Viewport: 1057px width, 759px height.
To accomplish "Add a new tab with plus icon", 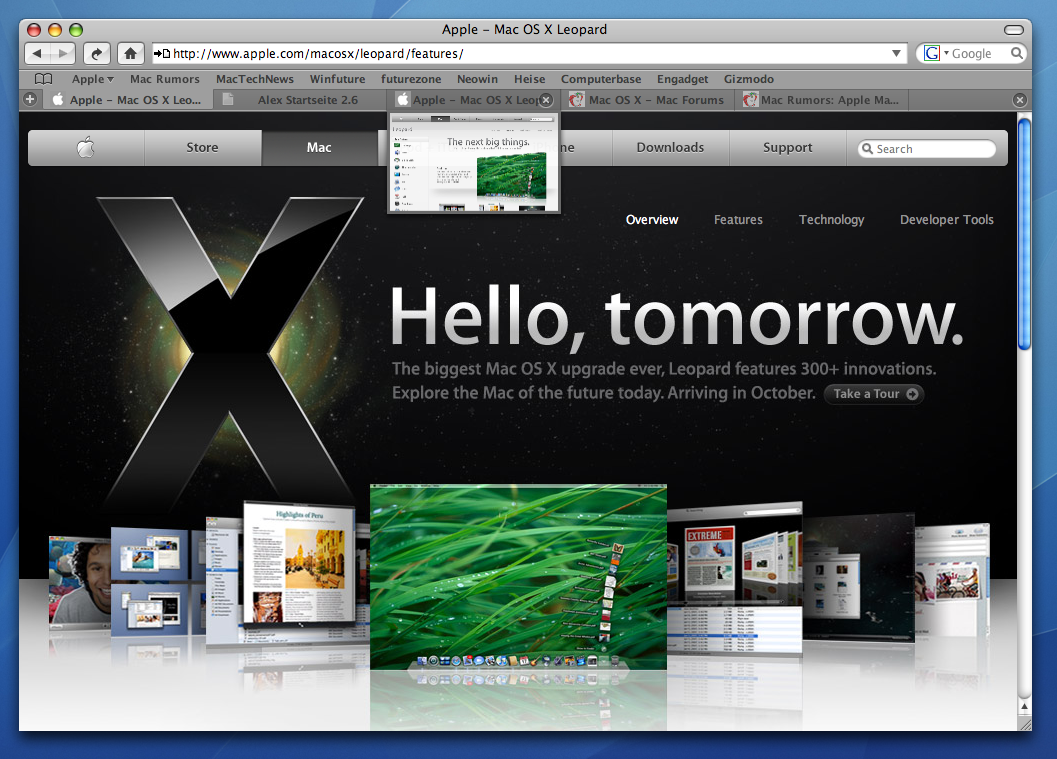I will [30, 99].
